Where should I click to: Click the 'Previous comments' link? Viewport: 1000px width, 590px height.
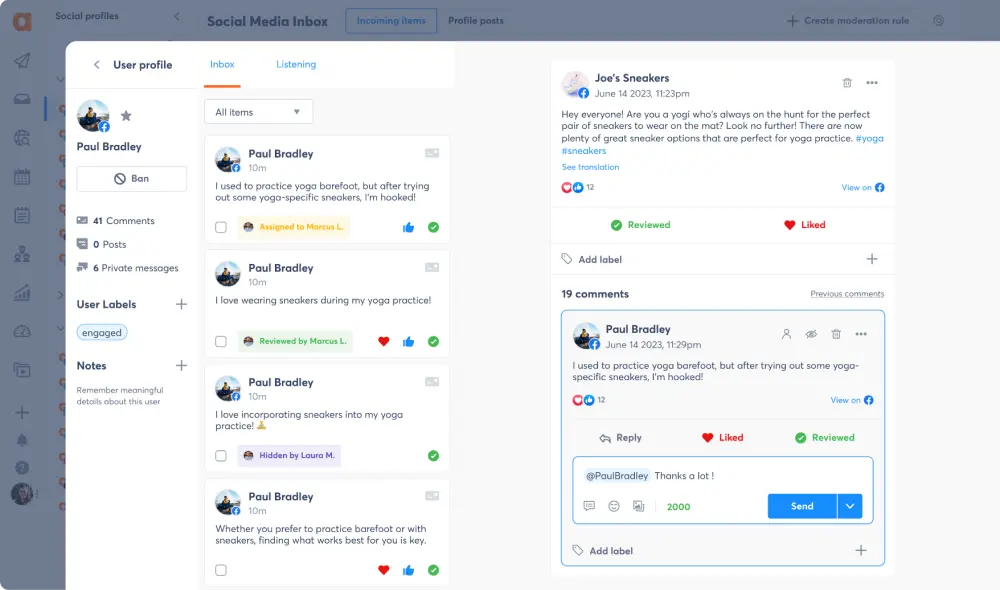pyautogui.click(x=847, y=294)
